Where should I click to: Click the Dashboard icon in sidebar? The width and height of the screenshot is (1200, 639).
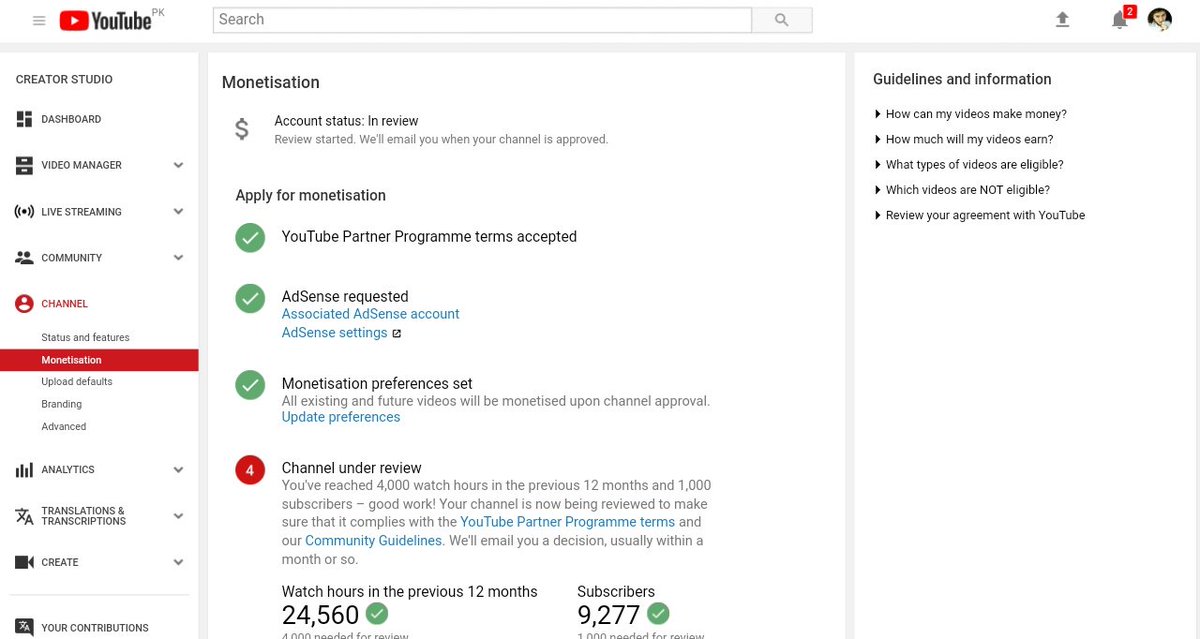click(x=25, y=119)
